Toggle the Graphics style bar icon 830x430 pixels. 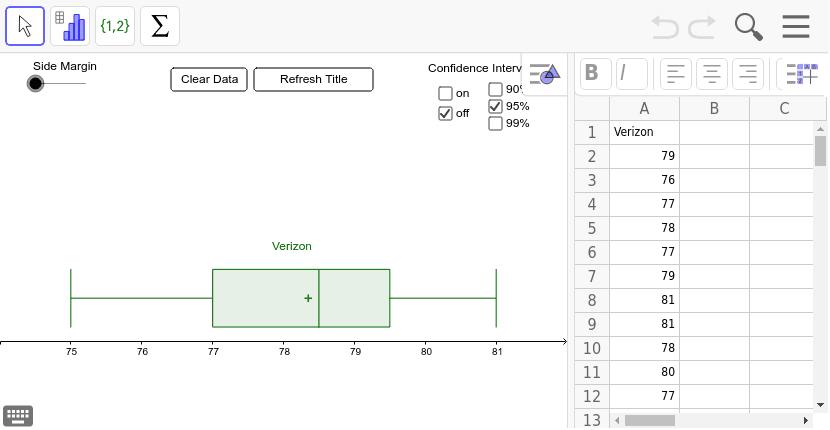(544, 74)
